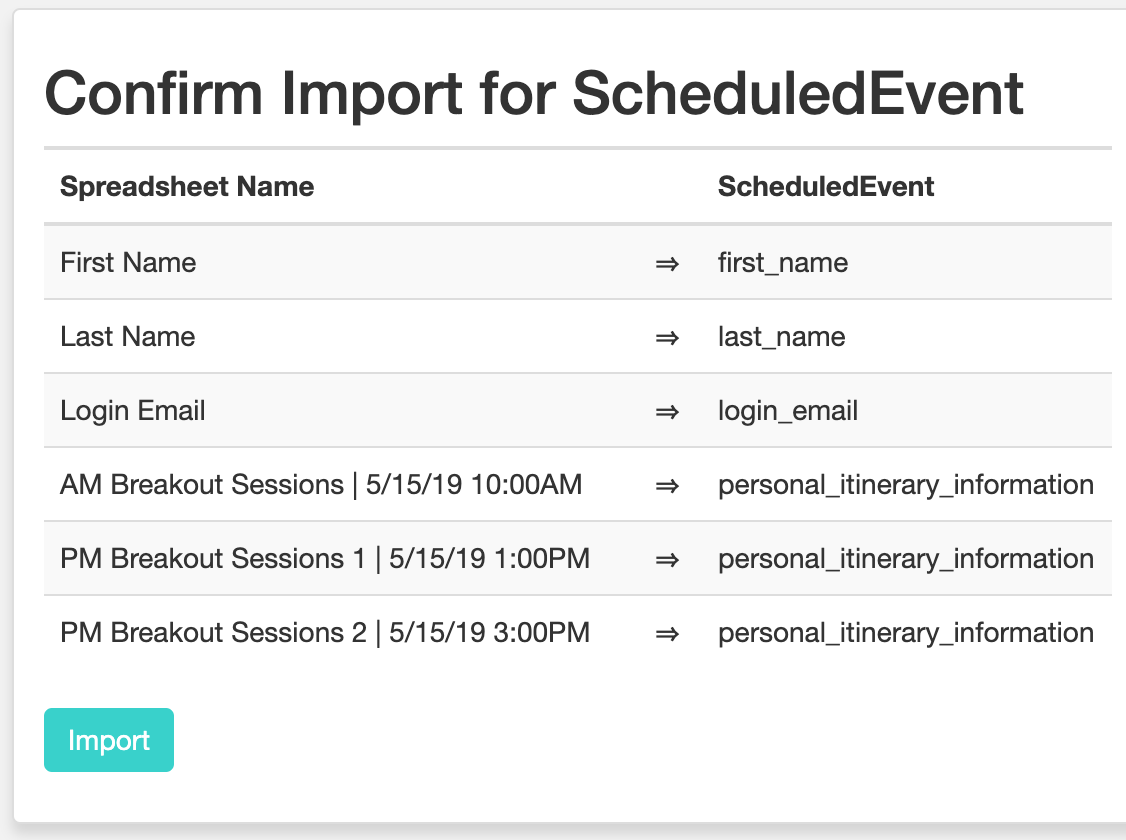Click the arrow for PM Breakout Sessions 1
Screen dimensions: 1126x840
point(668,558)
